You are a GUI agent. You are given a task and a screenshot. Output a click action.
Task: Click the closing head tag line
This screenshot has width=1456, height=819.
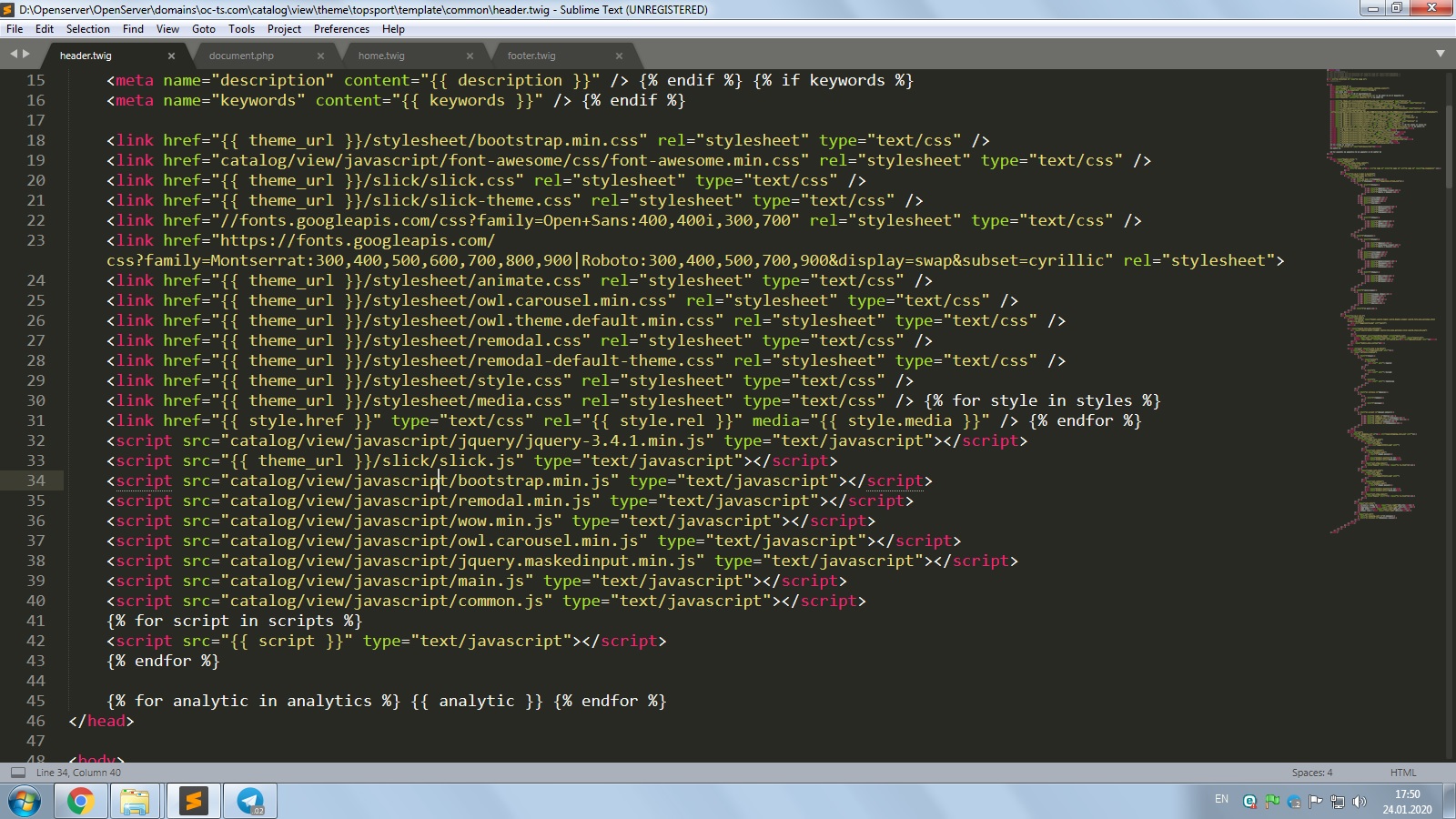101,721
